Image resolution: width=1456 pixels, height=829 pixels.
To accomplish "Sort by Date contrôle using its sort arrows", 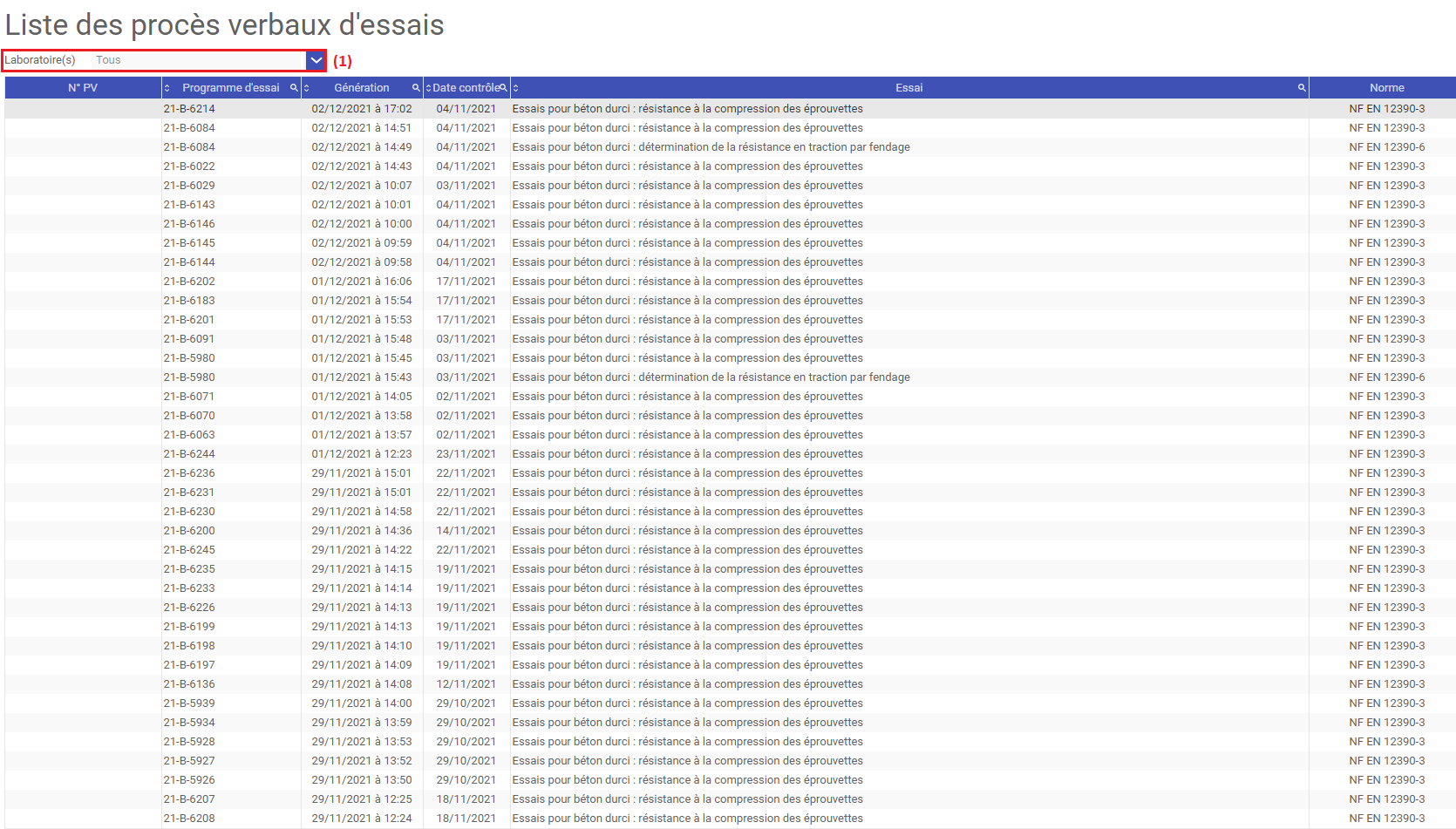I will [x=428, y=88].
